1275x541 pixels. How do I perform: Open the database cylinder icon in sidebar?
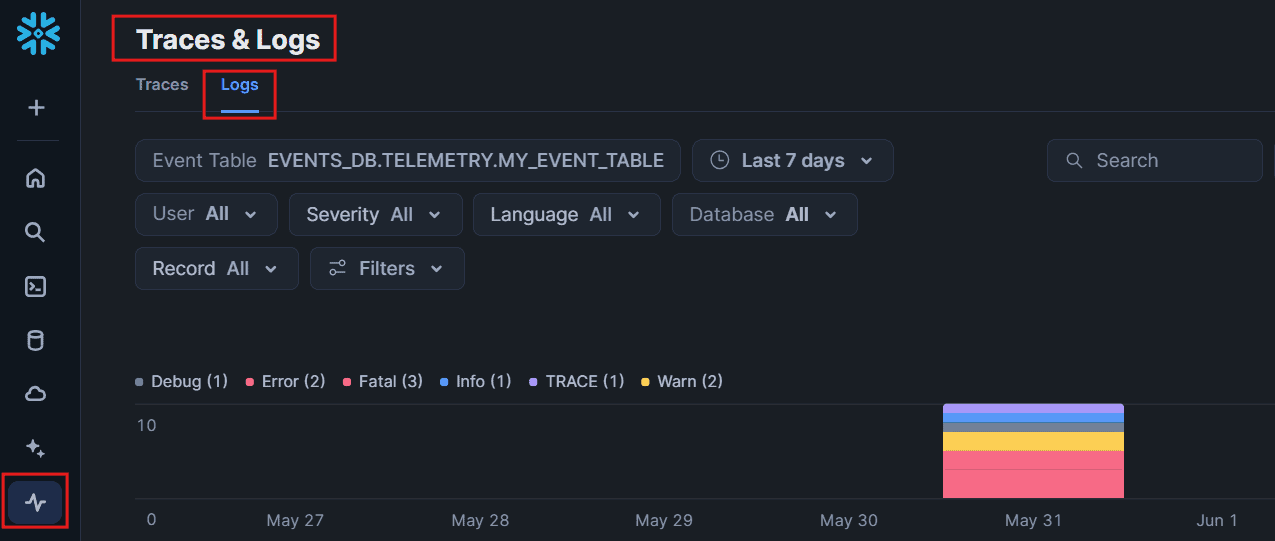point(36,341)
